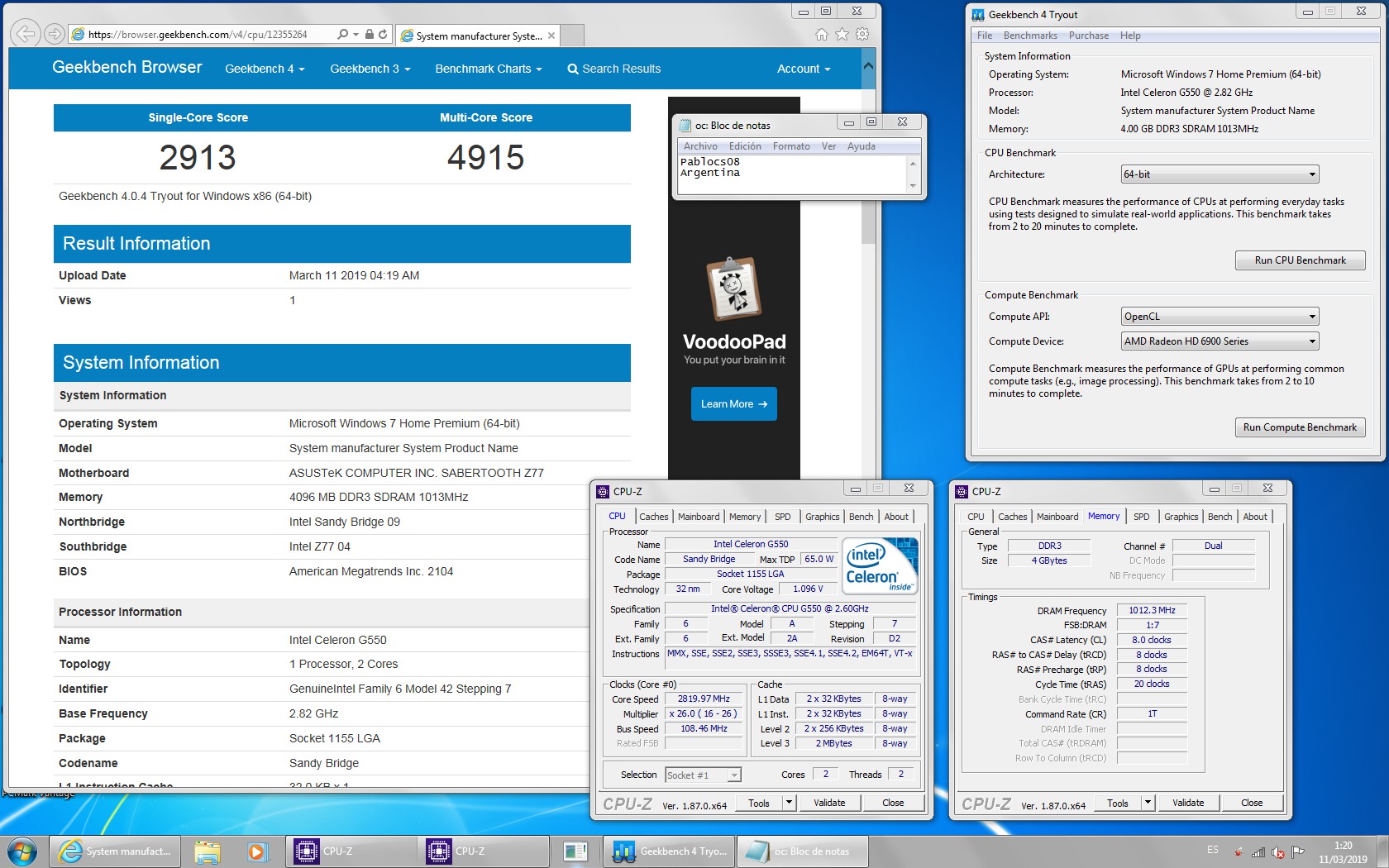This screenshot has height=868, width=1389.
Task: Click the network signal tray icon
Action: [1258, 851]
